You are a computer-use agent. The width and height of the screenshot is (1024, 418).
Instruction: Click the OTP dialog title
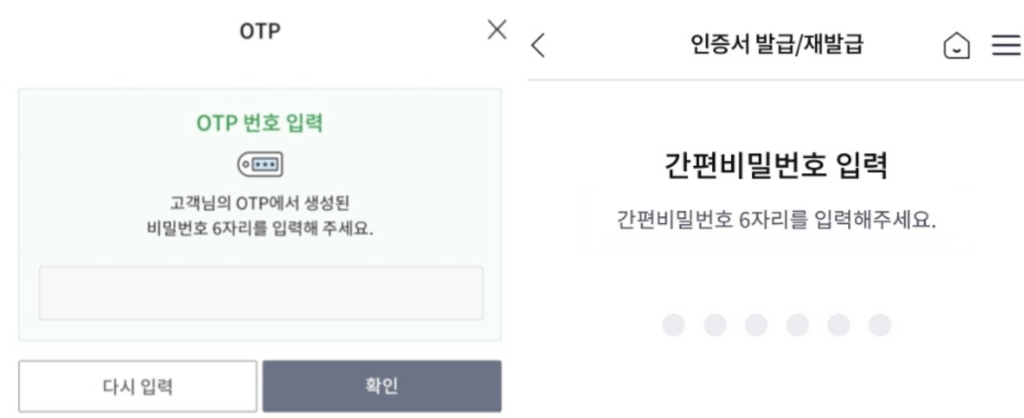260,31
